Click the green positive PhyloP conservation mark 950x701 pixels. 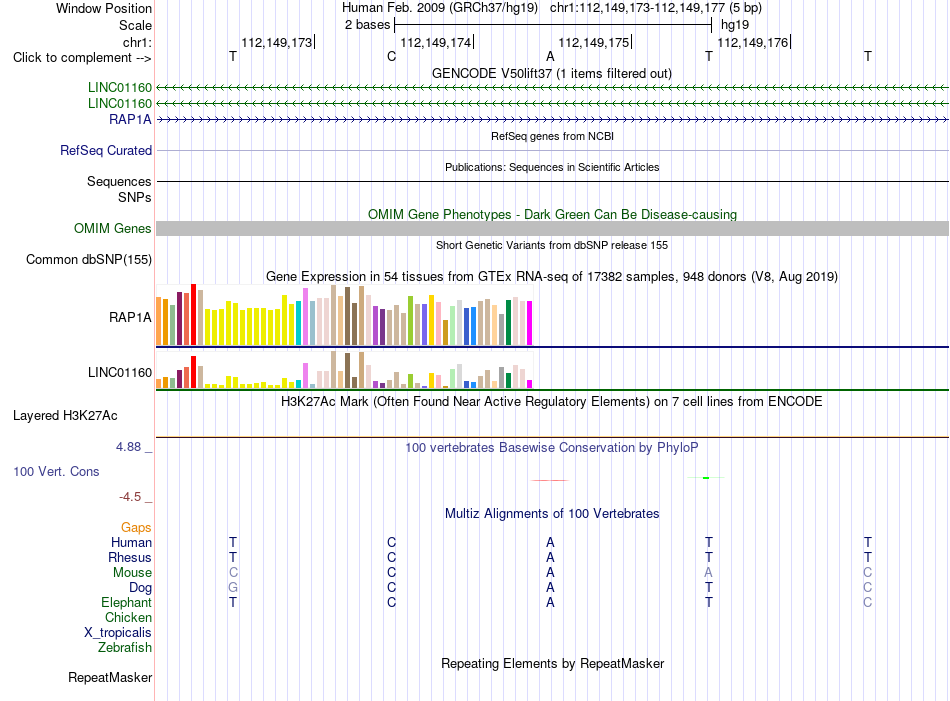[706, 478]
